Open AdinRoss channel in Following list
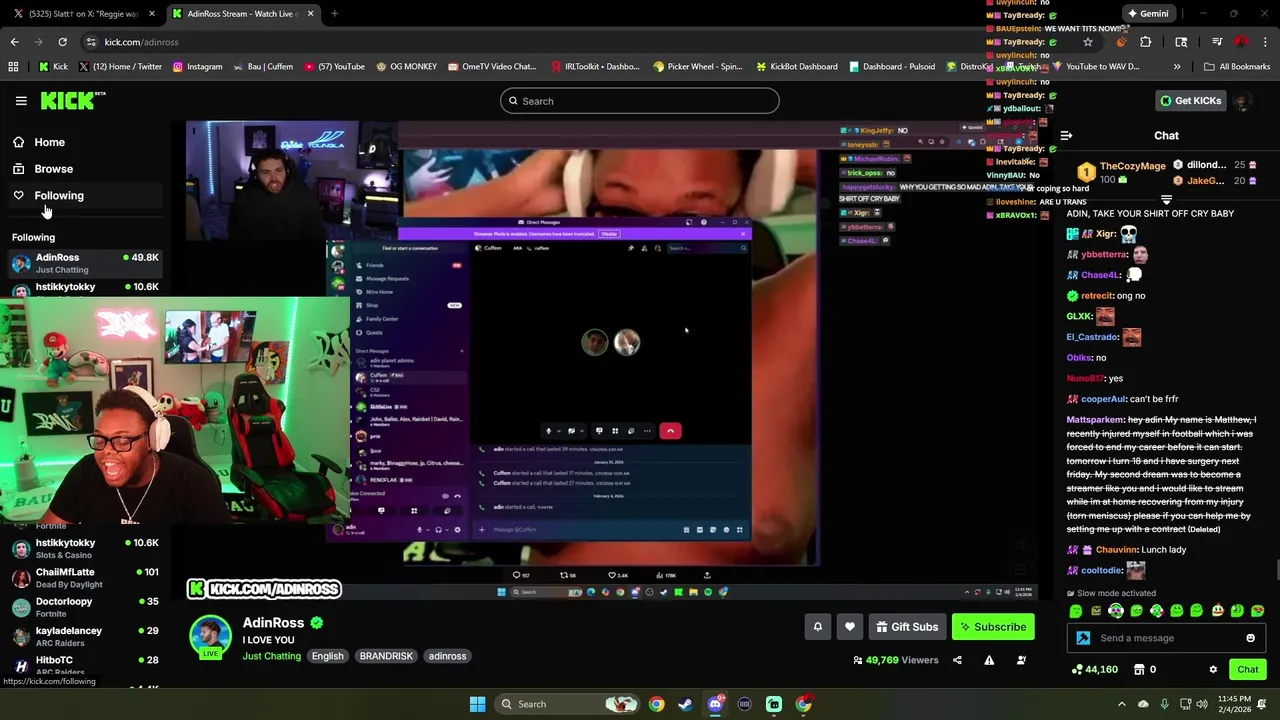The height and width of the screenshot is (720, 1280). coord(85,263)
